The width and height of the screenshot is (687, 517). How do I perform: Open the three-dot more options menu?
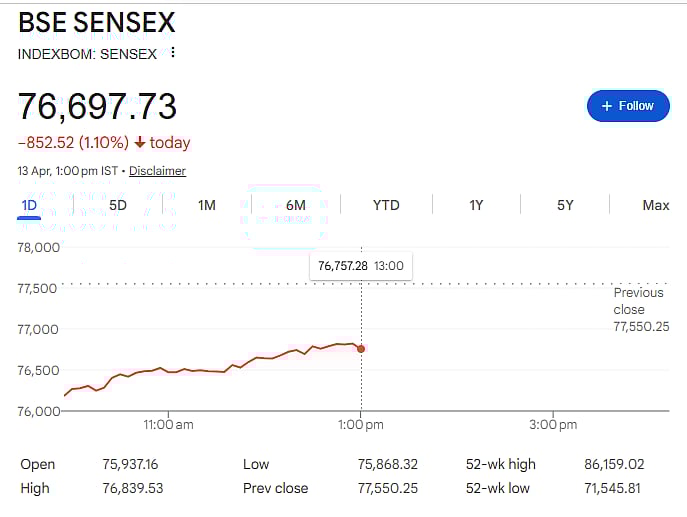[173, 53]
